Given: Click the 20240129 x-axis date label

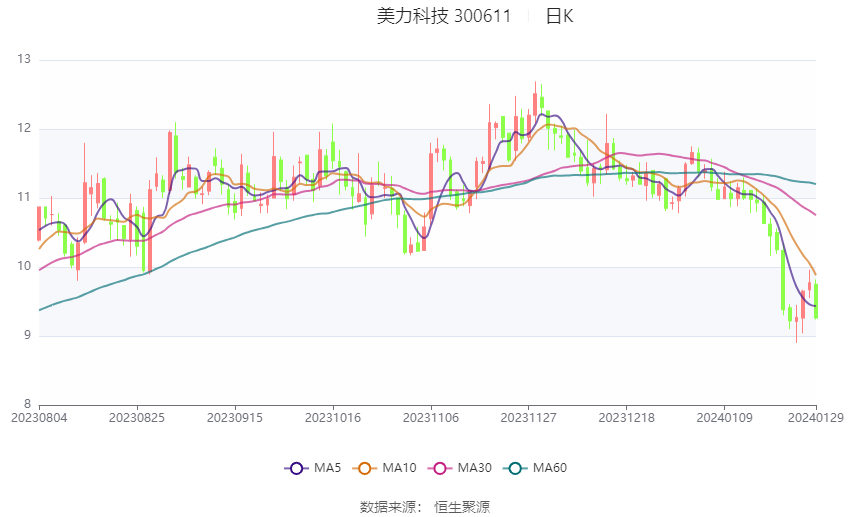Looking at the screenshot, I should pyautogui.click(x=815, y=418).
